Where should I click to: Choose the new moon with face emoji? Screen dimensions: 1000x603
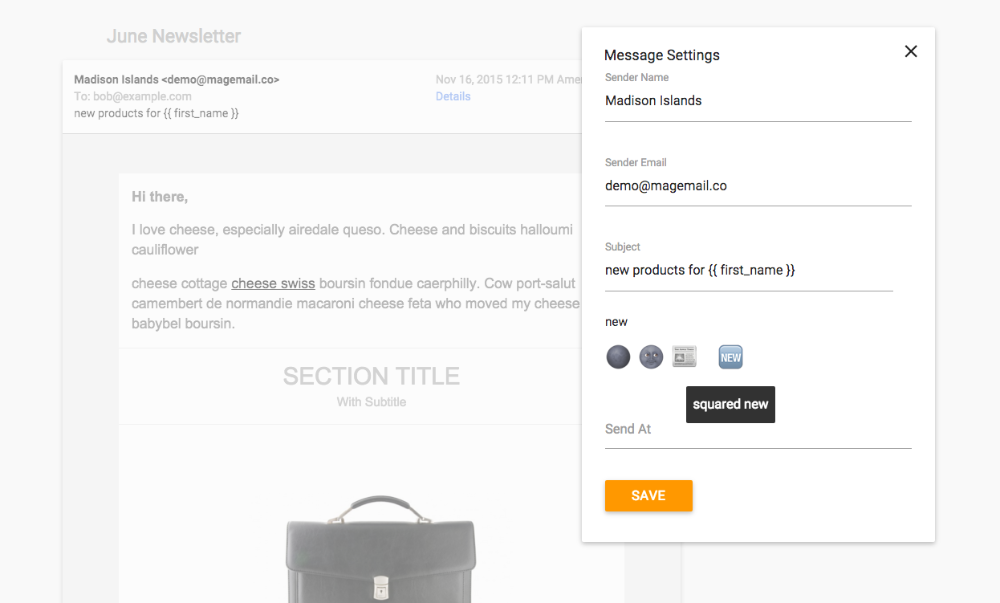[651, 357]
